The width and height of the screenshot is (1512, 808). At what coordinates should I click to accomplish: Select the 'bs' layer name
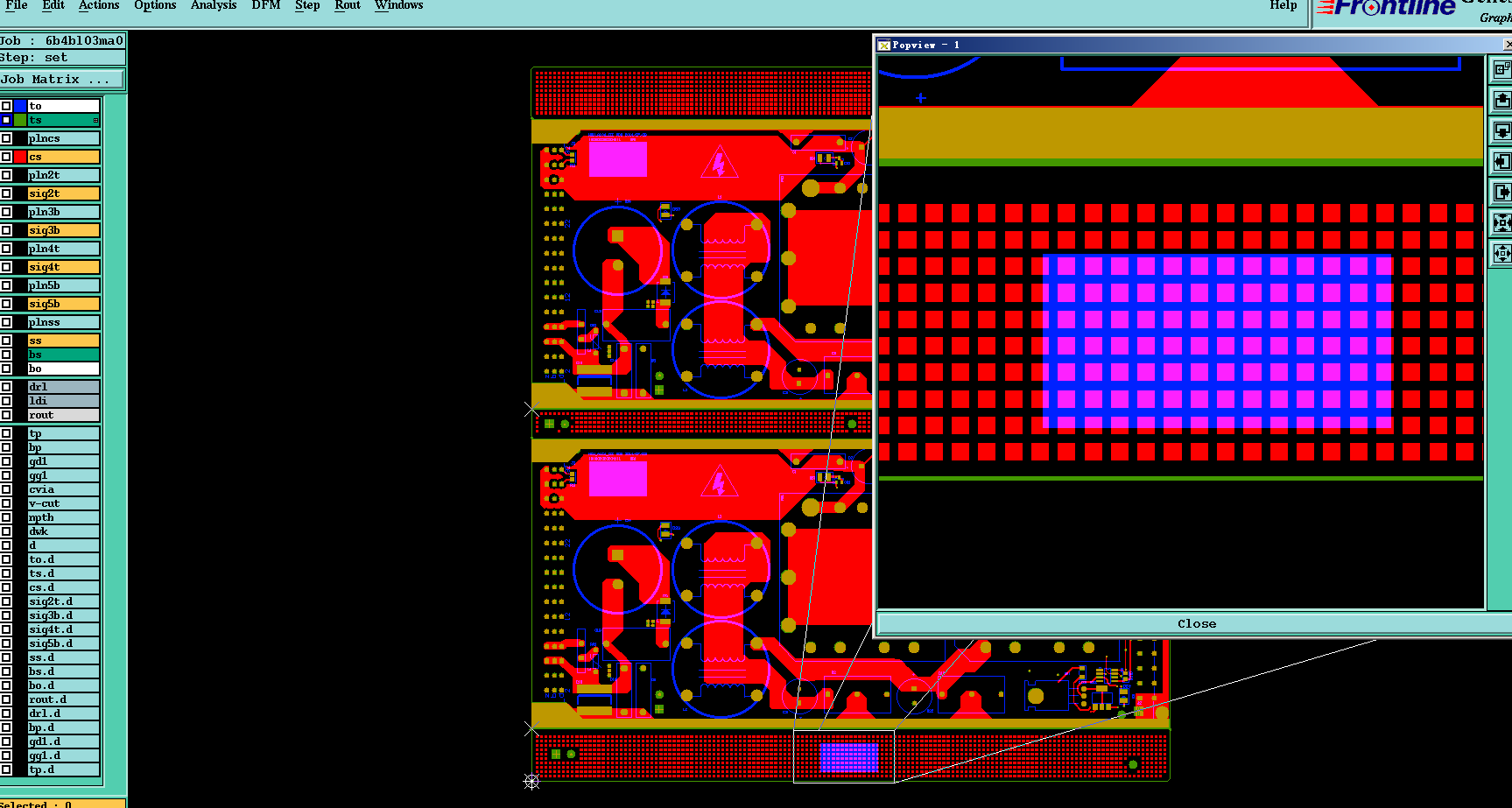63,355
